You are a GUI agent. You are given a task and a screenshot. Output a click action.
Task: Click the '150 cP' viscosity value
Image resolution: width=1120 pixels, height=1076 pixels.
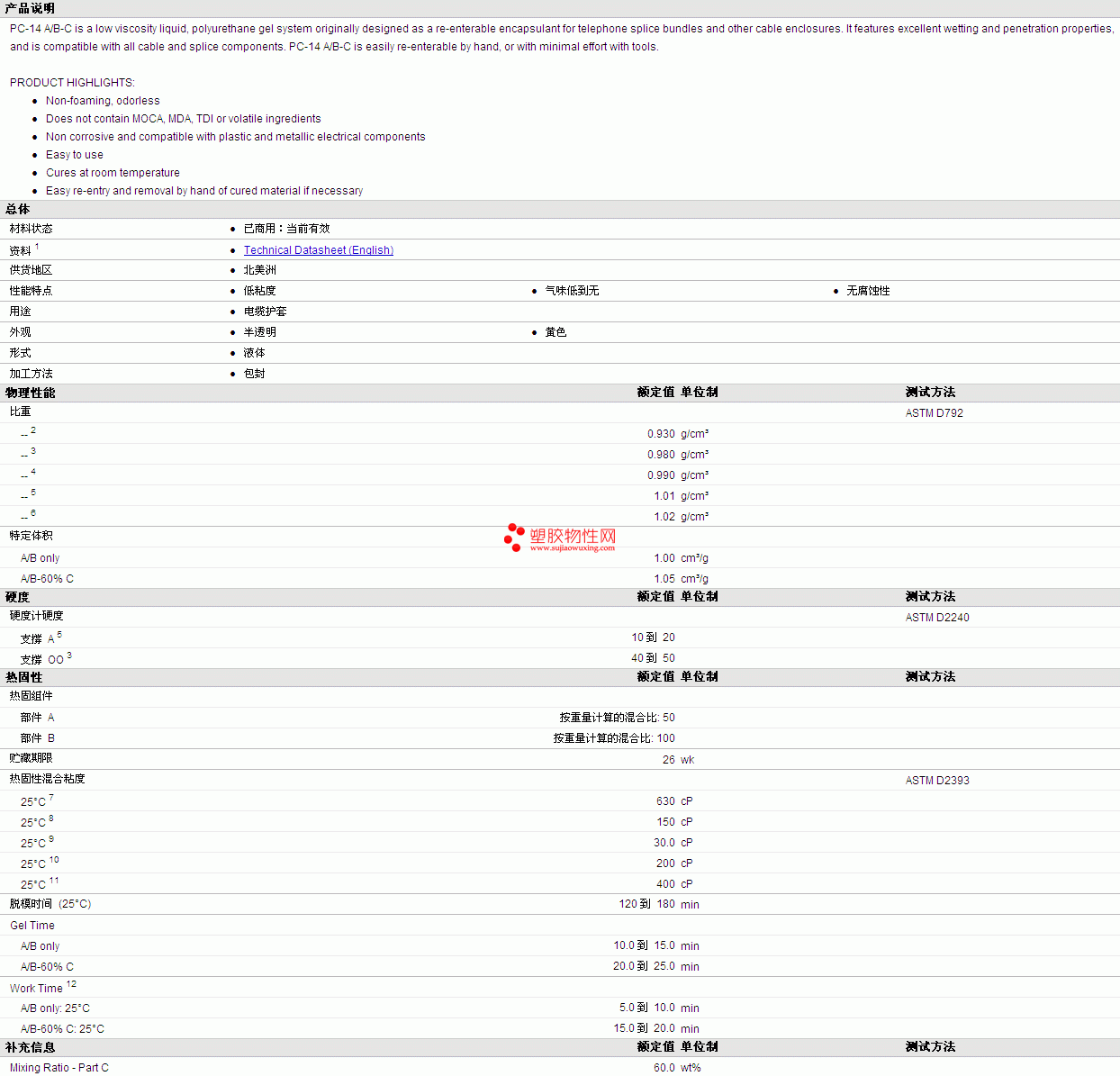(x=674, y=822)
